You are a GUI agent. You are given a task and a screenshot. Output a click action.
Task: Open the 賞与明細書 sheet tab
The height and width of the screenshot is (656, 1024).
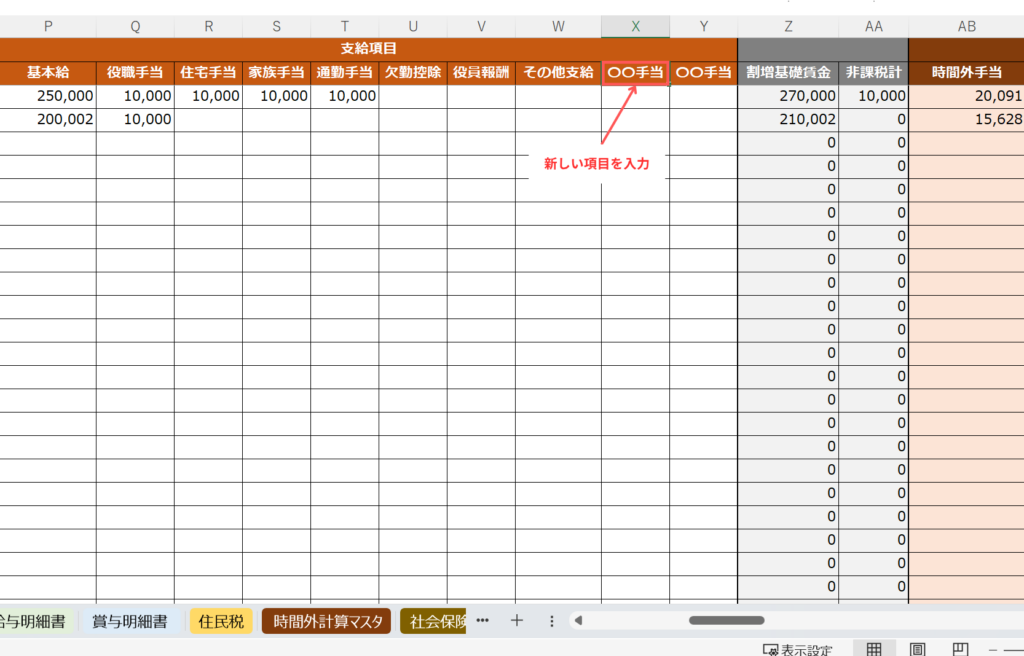pos(128,621)
